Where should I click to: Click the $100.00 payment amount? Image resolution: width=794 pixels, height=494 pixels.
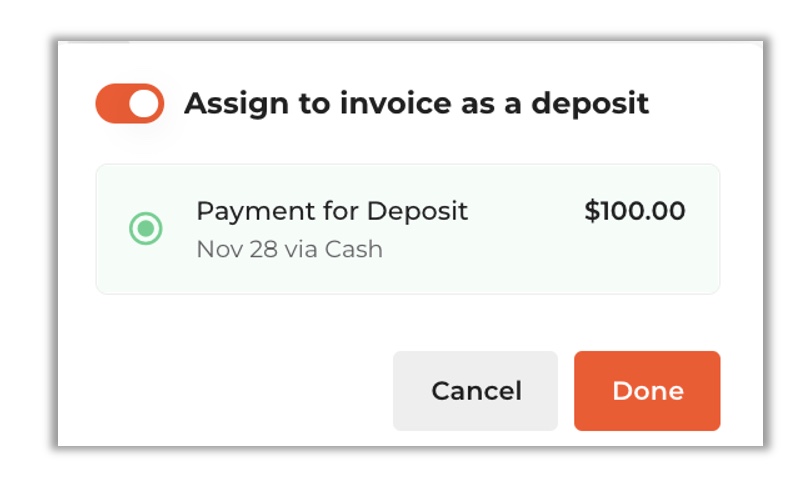tap(635, 211)
